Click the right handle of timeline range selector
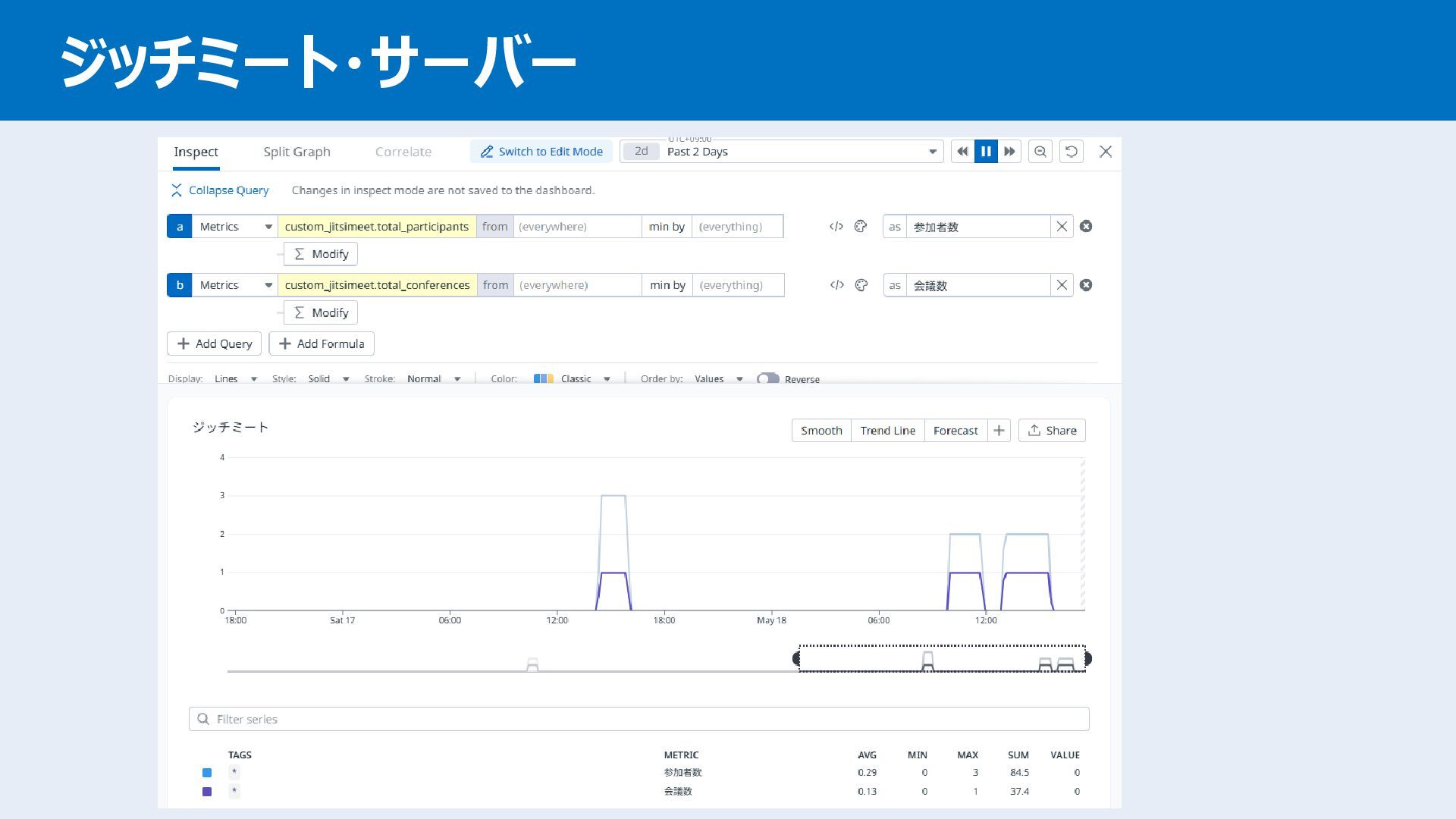 (1087, 658)
